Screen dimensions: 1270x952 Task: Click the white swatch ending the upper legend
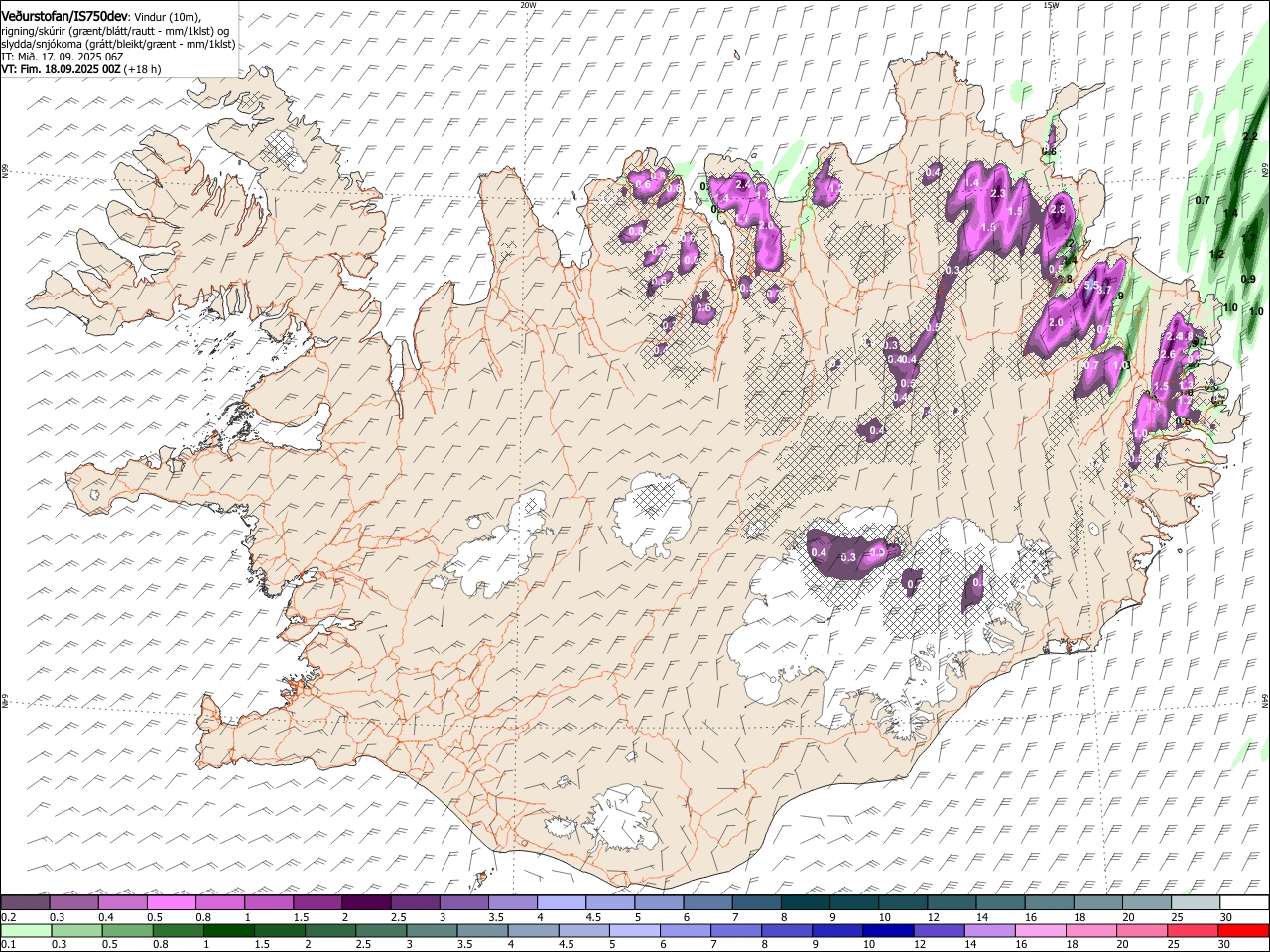click(x=1243, y=903)
